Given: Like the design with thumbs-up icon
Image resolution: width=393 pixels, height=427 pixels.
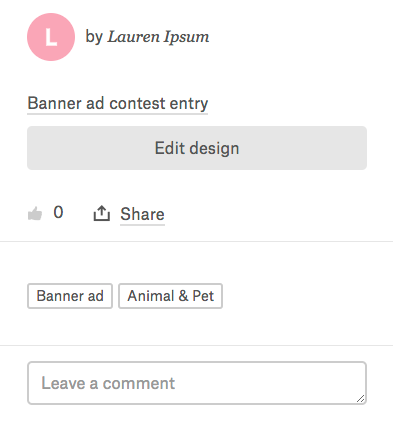Looking at the screenshot, I should (x=35, y=214).
